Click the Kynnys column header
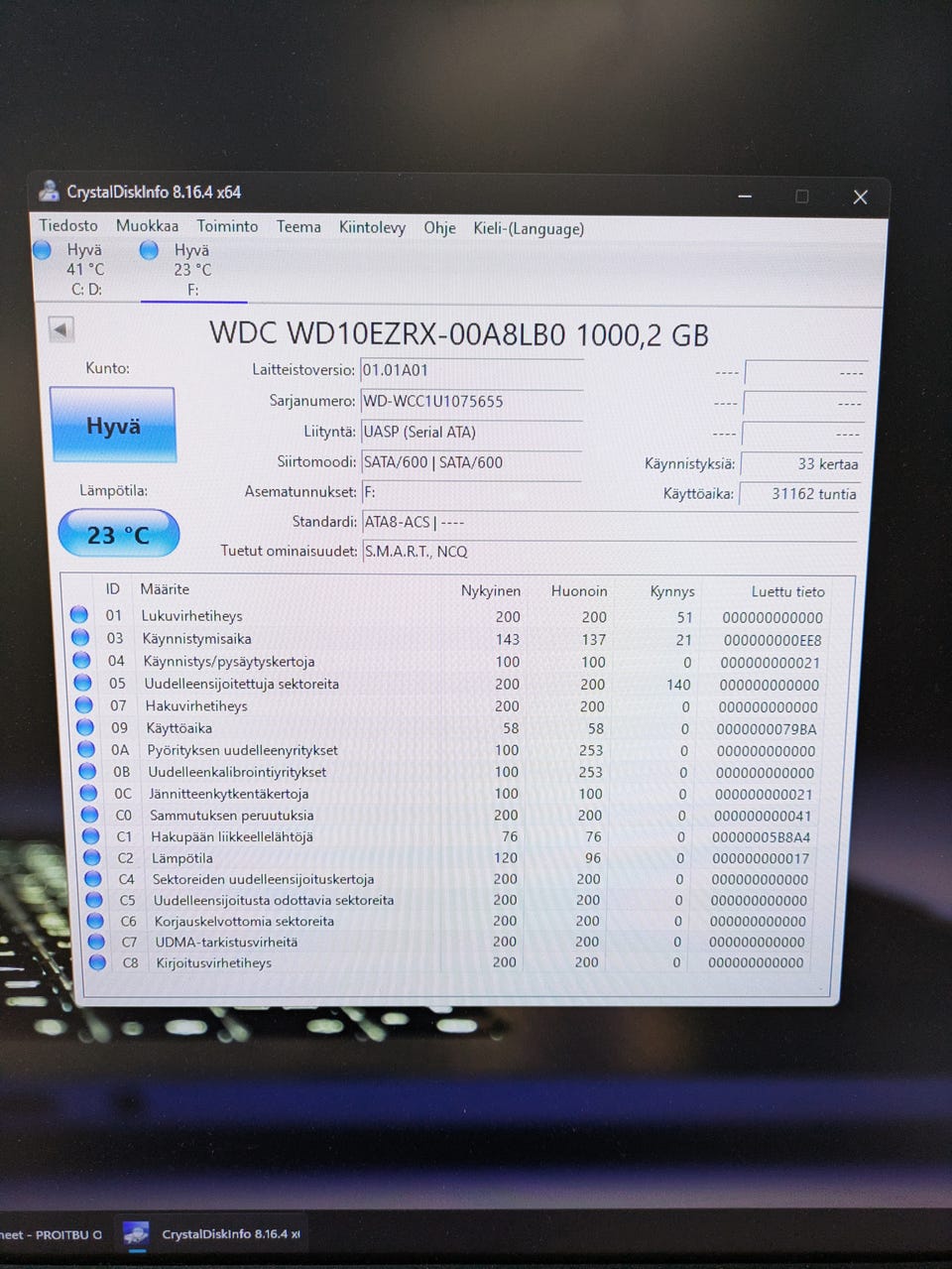 pyautogui.click(x=672, y=591)
